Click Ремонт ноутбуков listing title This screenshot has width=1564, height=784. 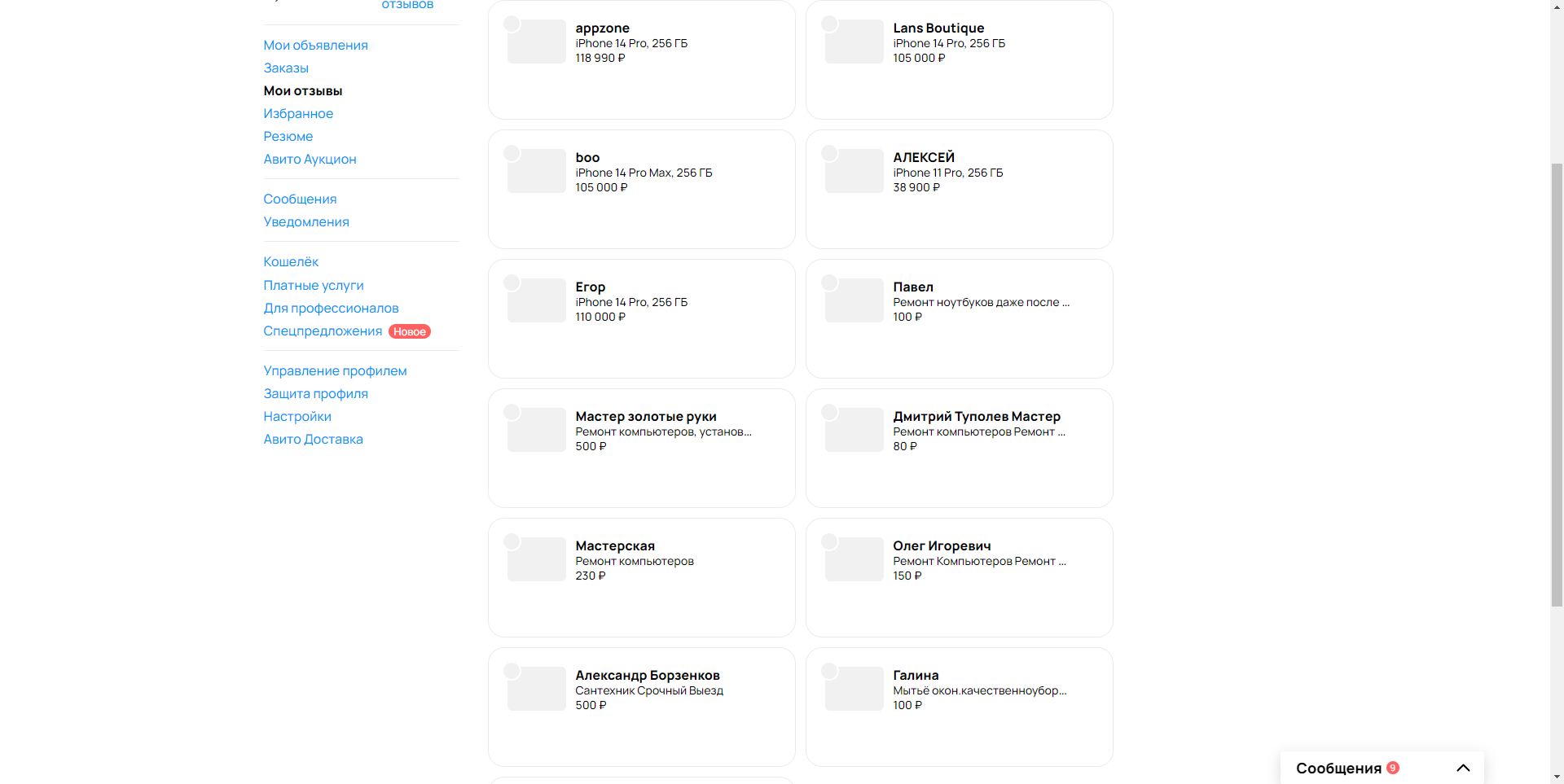pyautogui.click(x=982, y=302)
